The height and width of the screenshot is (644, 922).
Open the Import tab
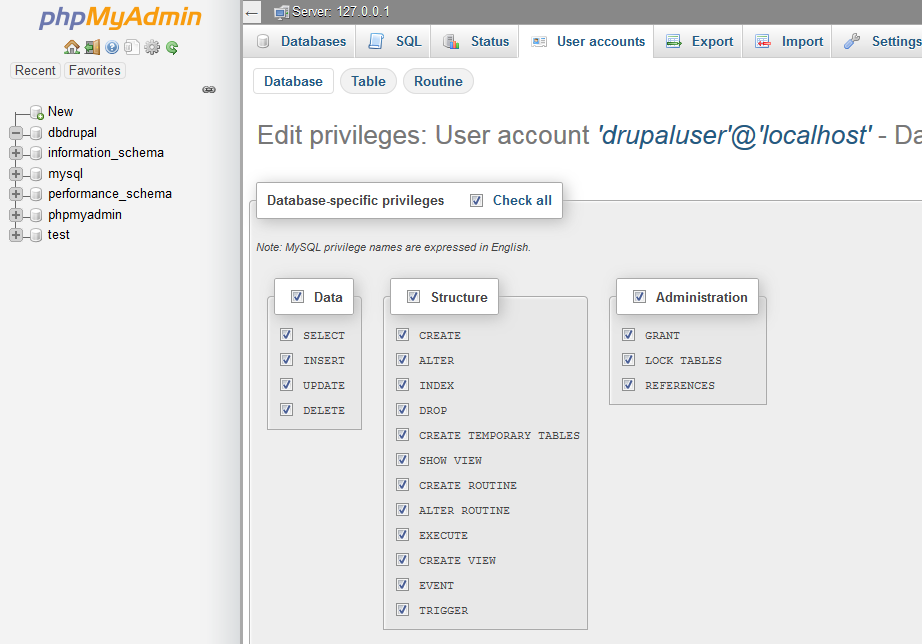tap(787, 42)
